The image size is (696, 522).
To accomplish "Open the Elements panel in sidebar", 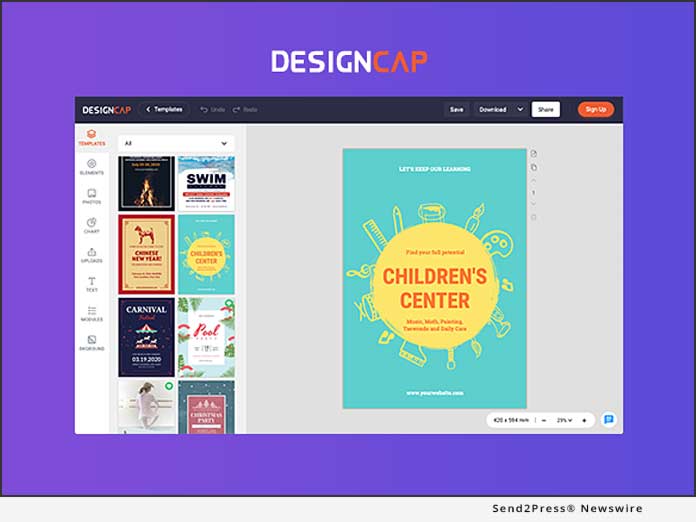I will (x=91, y=166).
